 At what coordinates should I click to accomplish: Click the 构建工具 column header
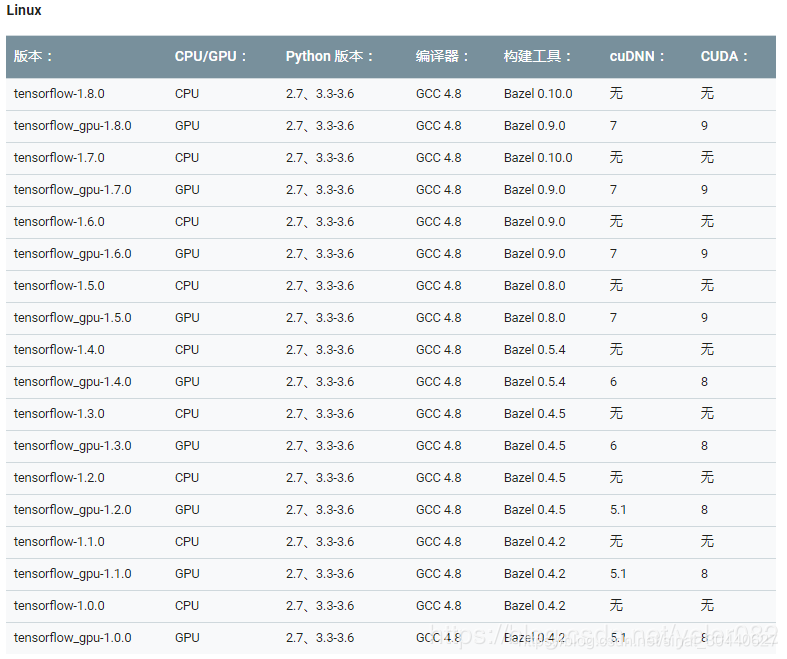tap(537, 56)
